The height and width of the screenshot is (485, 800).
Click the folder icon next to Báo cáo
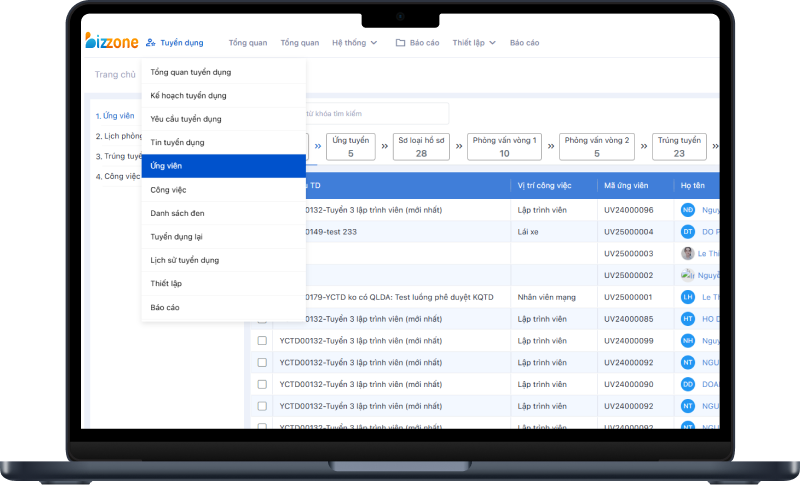click(x=400, y=43)
